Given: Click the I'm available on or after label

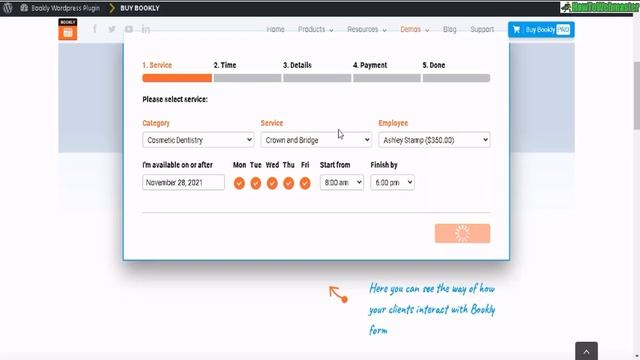Looking at the screenshot, I should point(178,165).
